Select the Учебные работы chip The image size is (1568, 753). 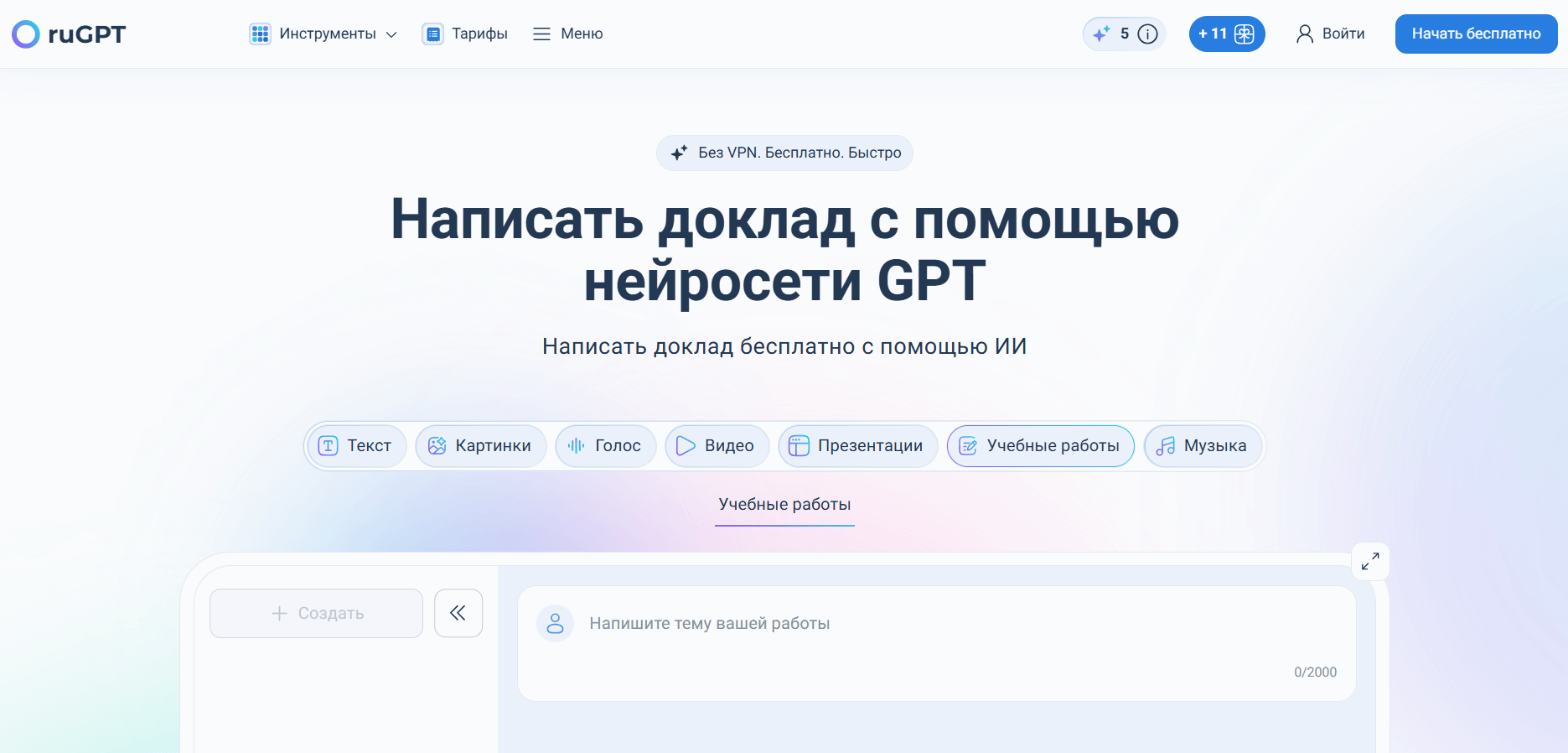(1040, 446)
